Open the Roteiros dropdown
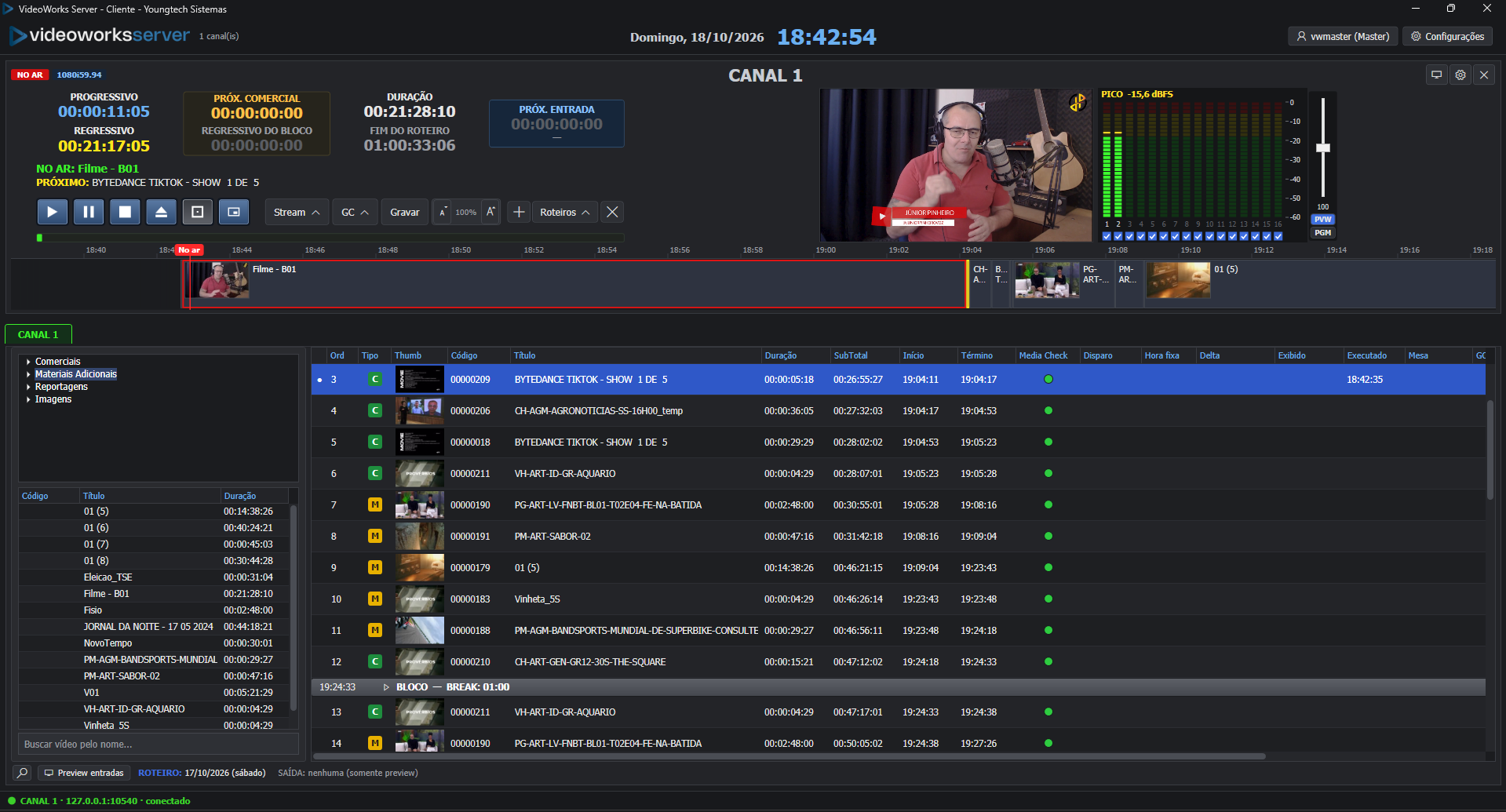 [x=565, y=212]
